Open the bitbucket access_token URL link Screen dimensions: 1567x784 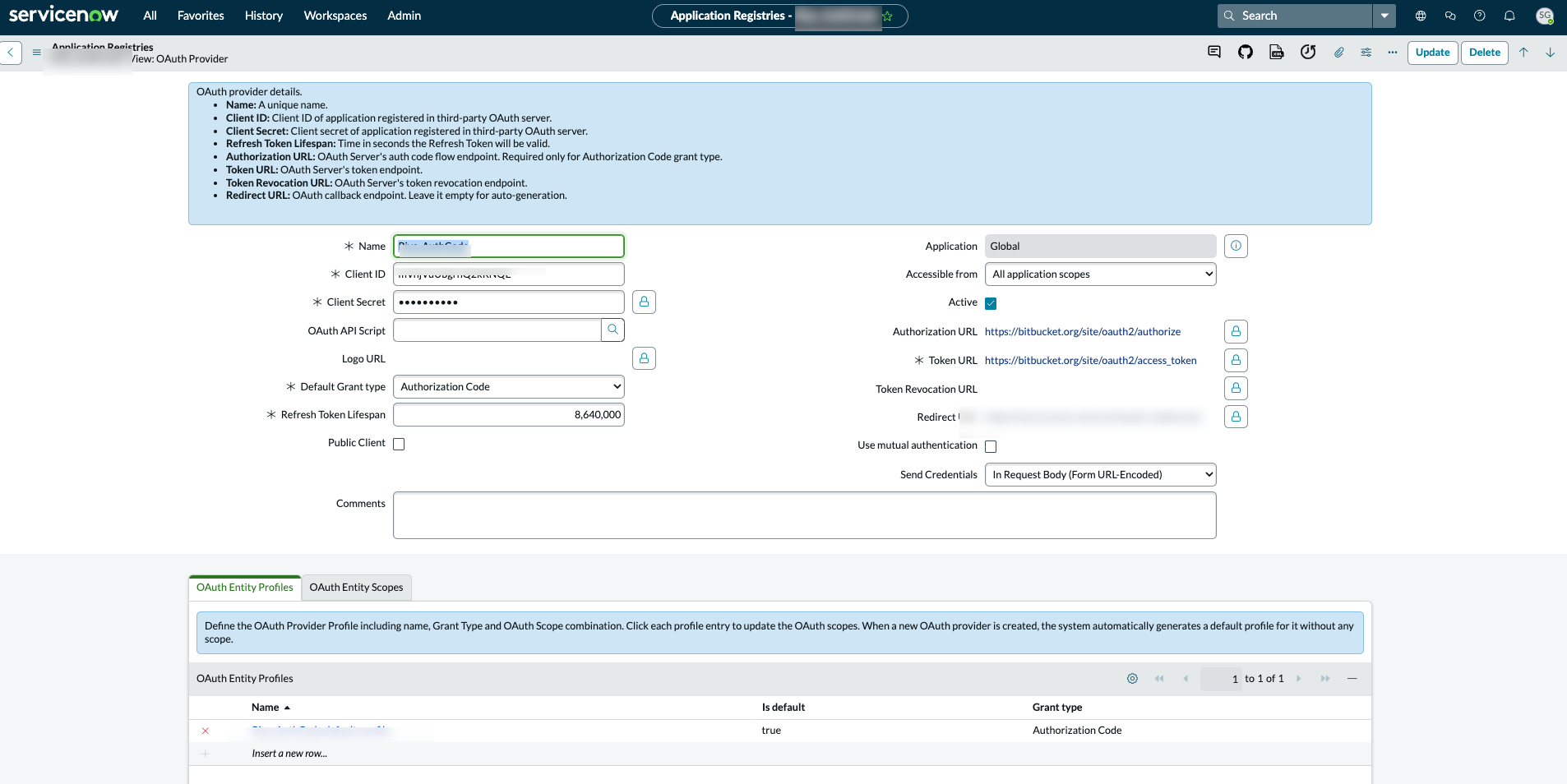click(x=1090, y=361)
